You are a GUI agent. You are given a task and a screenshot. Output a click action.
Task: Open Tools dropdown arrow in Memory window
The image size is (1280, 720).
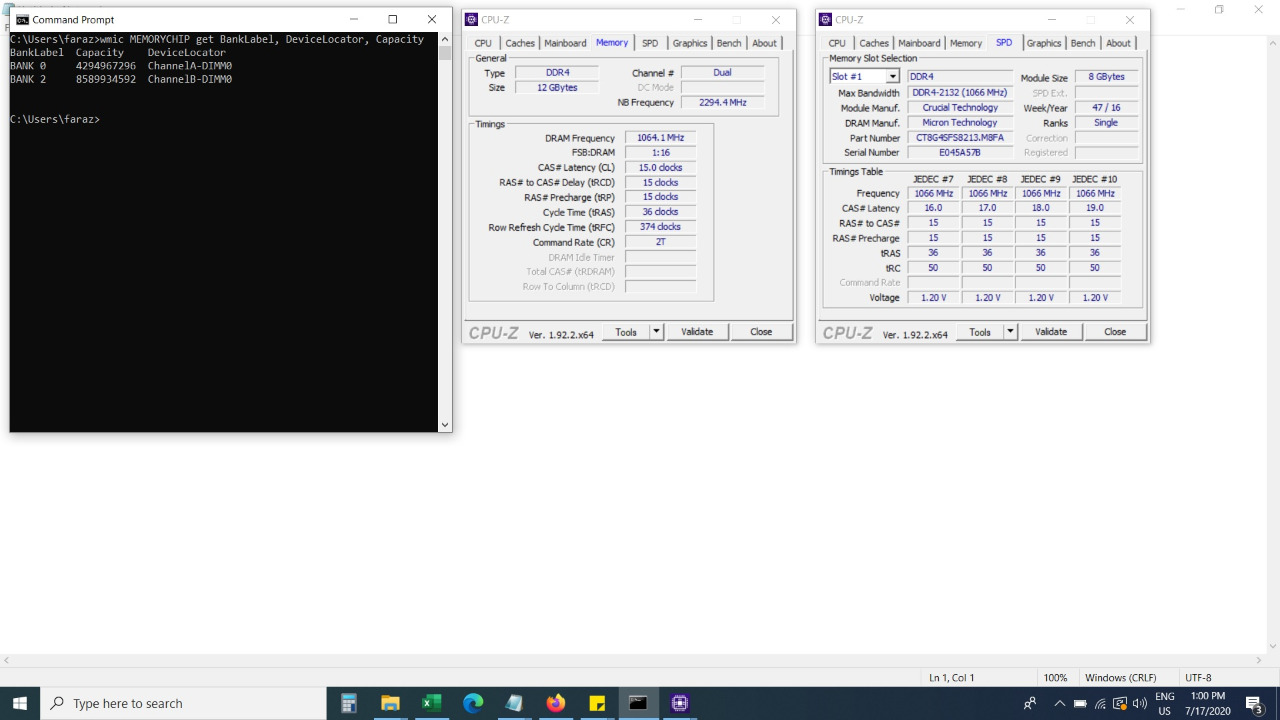pyautogui.click(x=657, y=332)
